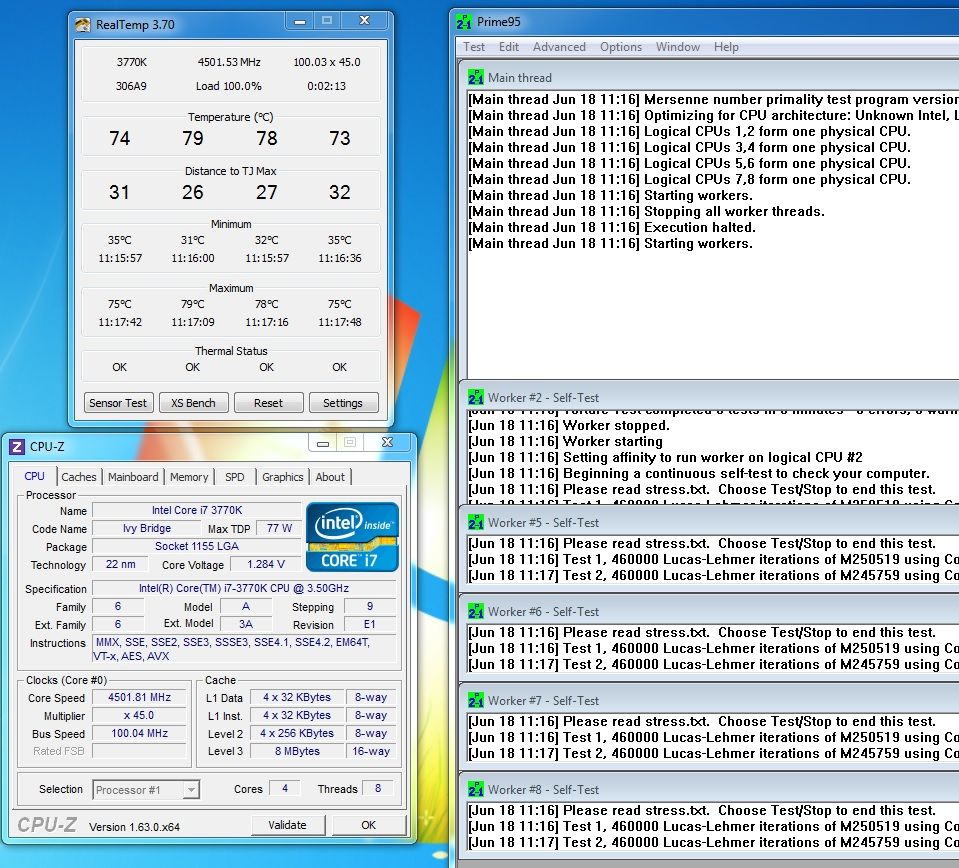The image size is (959, 868).
Task: Click the Sensor Test button in RealTemp
Action: tap(118, 403)
